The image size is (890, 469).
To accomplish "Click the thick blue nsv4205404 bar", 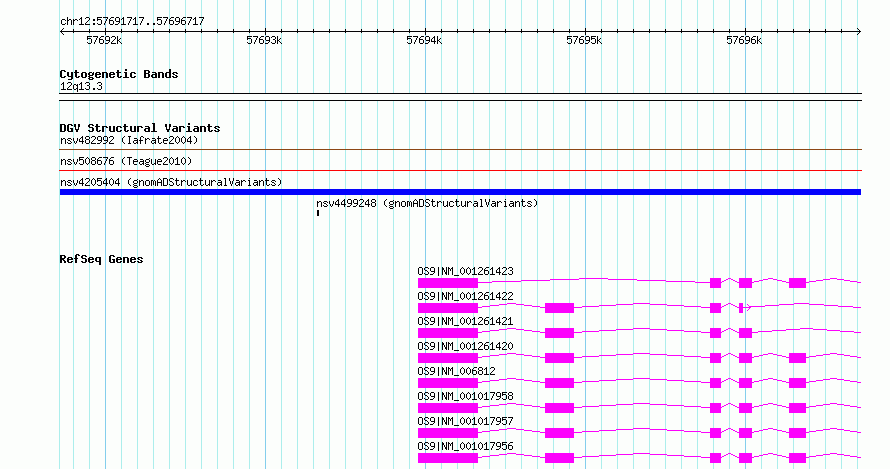I will pyautogui.click(x=460, y=192).
